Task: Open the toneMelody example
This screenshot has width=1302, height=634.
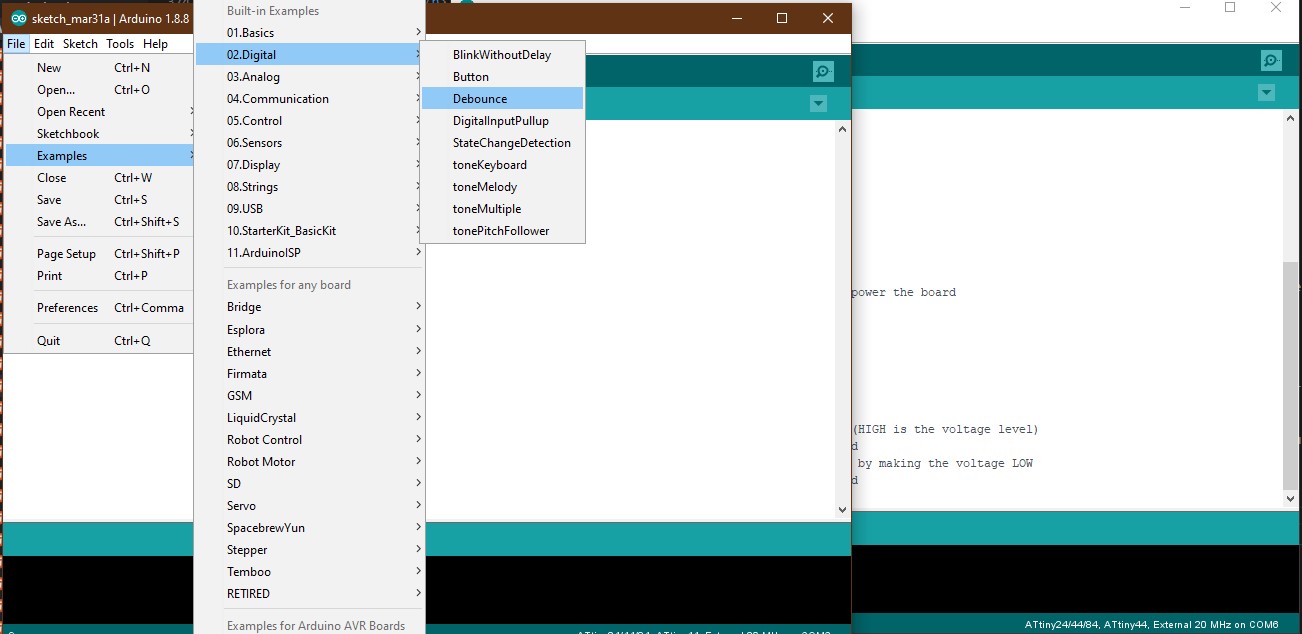Action: pyautogui.click(x=502, y=187)
